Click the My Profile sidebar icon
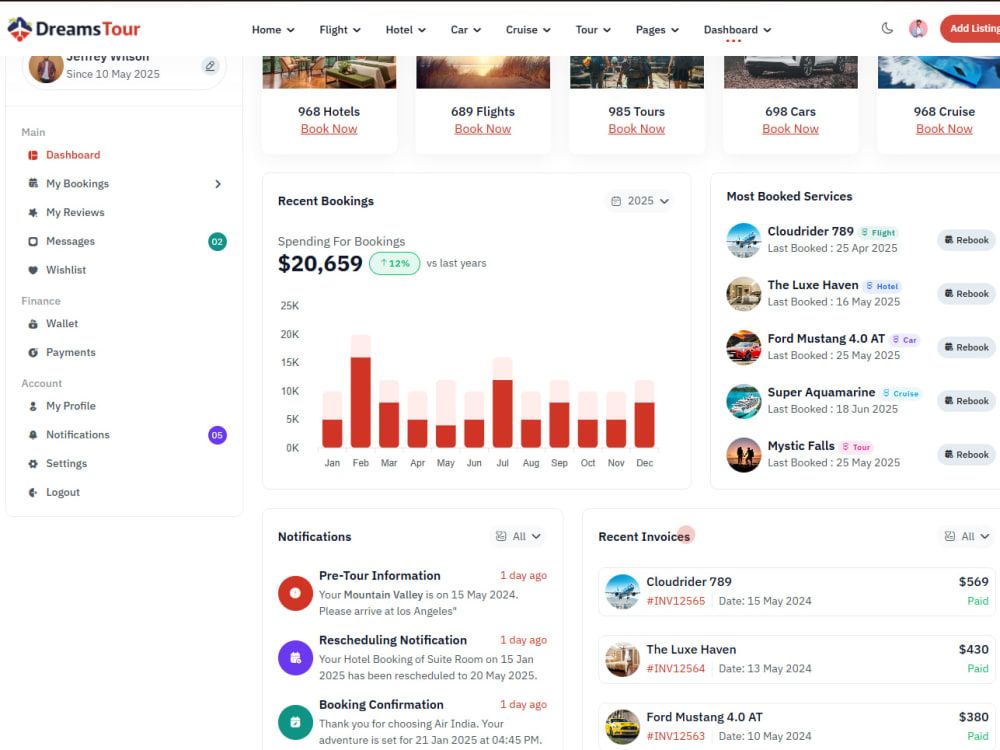This screenshot has width=1000, height=750. [33, 406]
